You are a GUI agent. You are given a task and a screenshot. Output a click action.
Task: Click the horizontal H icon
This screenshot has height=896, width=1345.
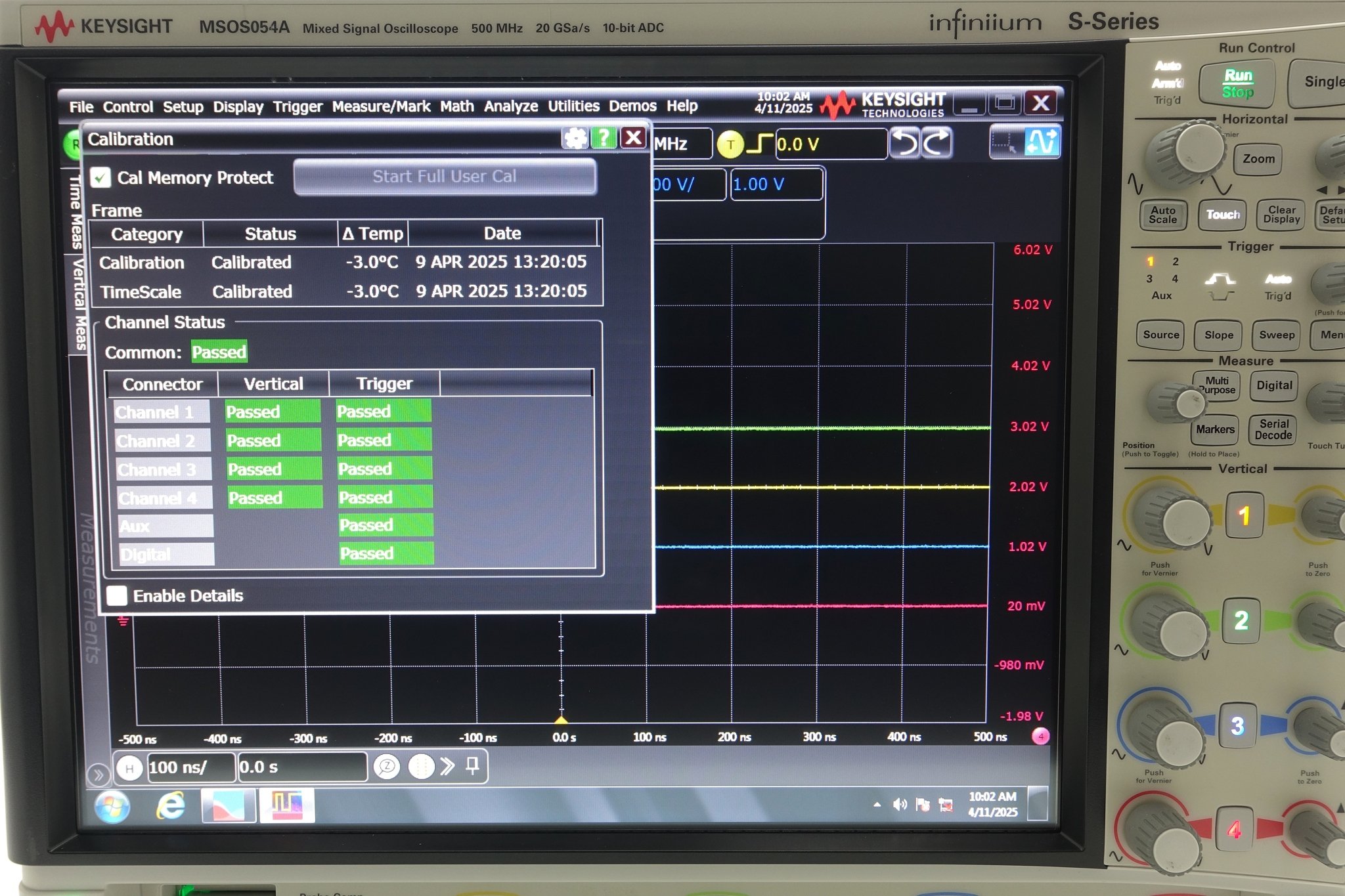[129, 768]
